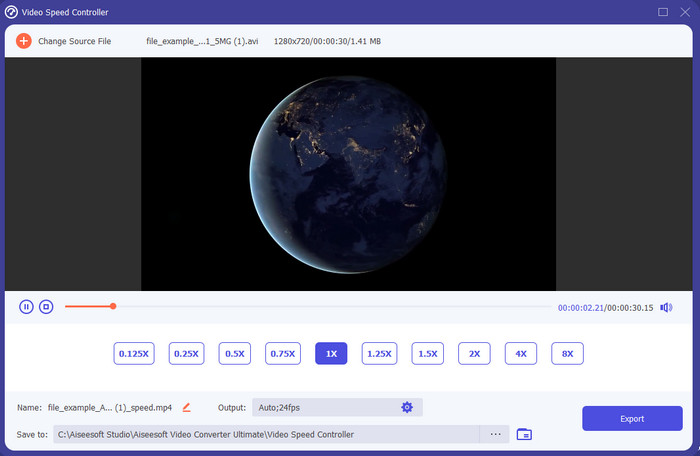The image size is (700, 456).
Task: Maximize the Video Speed Controller window
Action: point(663,12)
